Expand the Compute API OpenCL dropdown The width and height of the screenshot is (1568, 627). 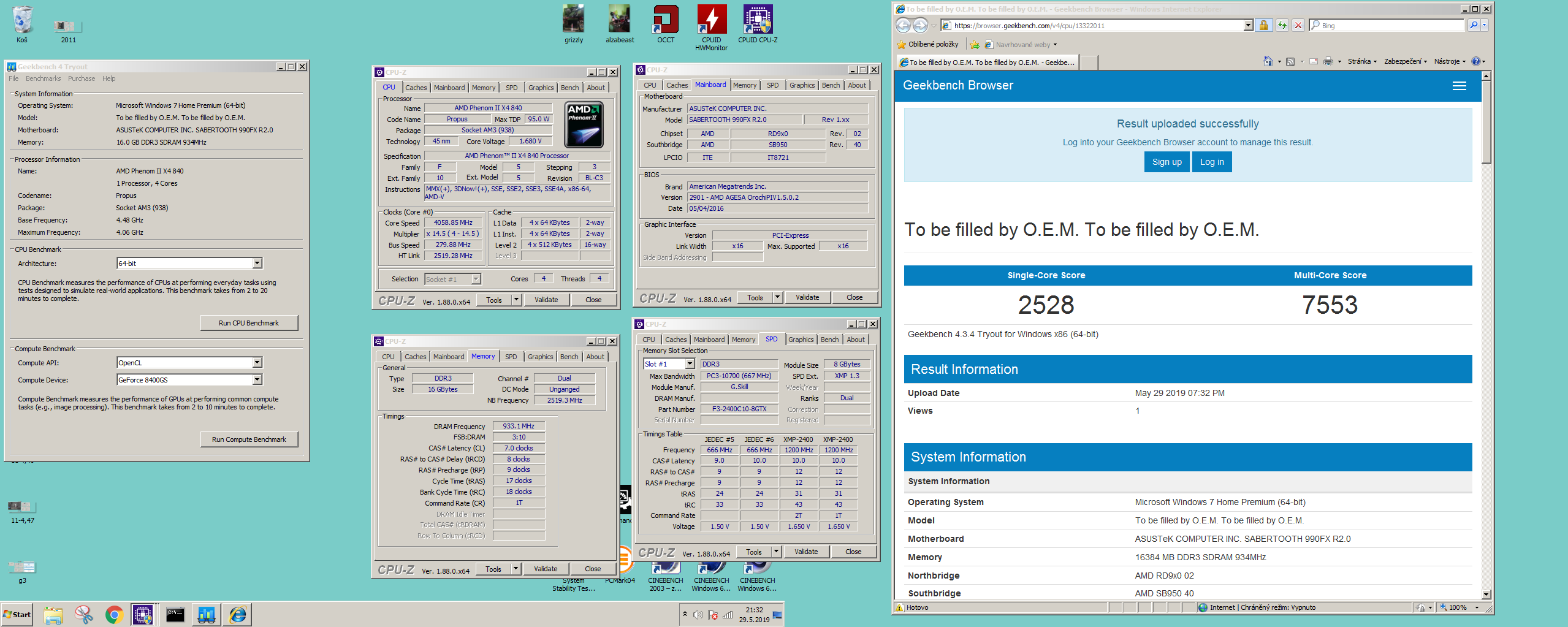click(257, 362)
